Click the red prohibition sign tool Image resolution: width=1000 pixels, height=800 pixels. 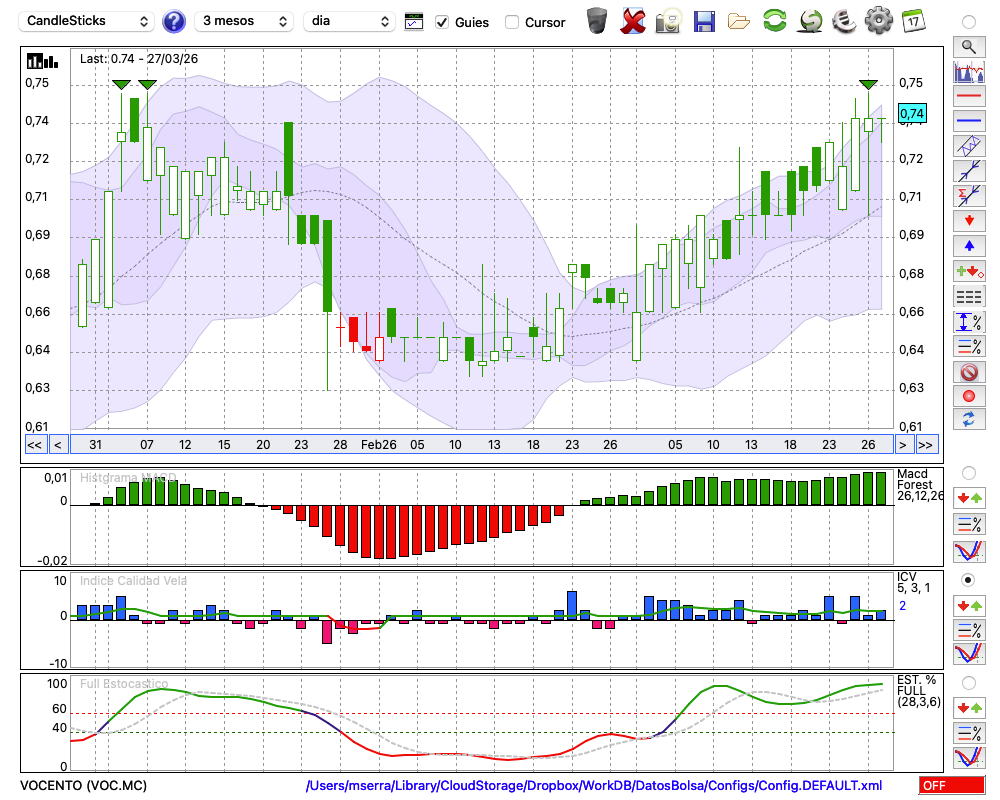pyautogui.click(x=968, y=372)
